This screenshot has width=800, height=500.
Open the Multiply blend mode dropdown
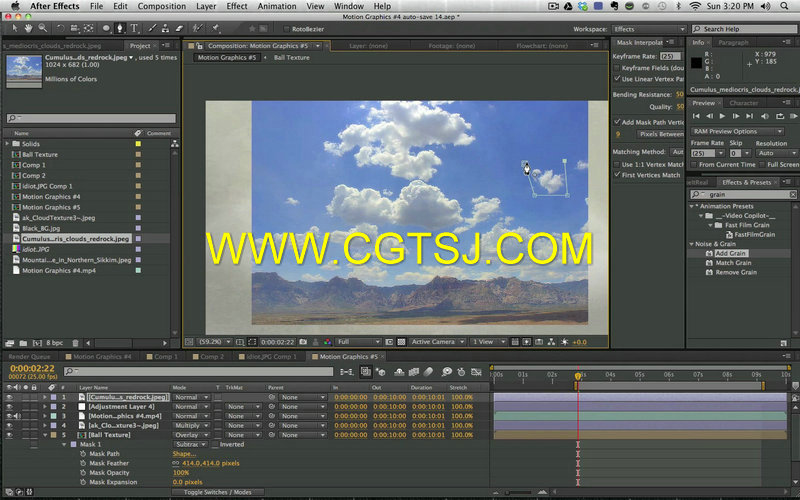click(191, 426)
